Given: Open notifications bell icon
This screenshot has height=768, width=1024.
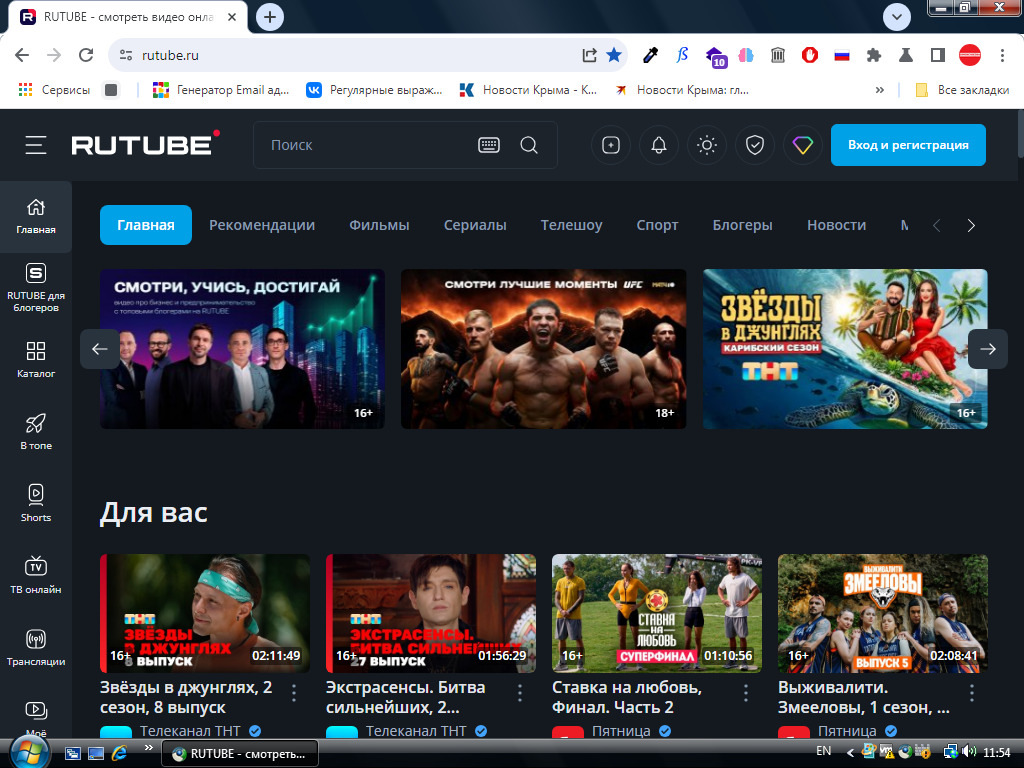Looking at the screenshot, I should pos(658,146).
